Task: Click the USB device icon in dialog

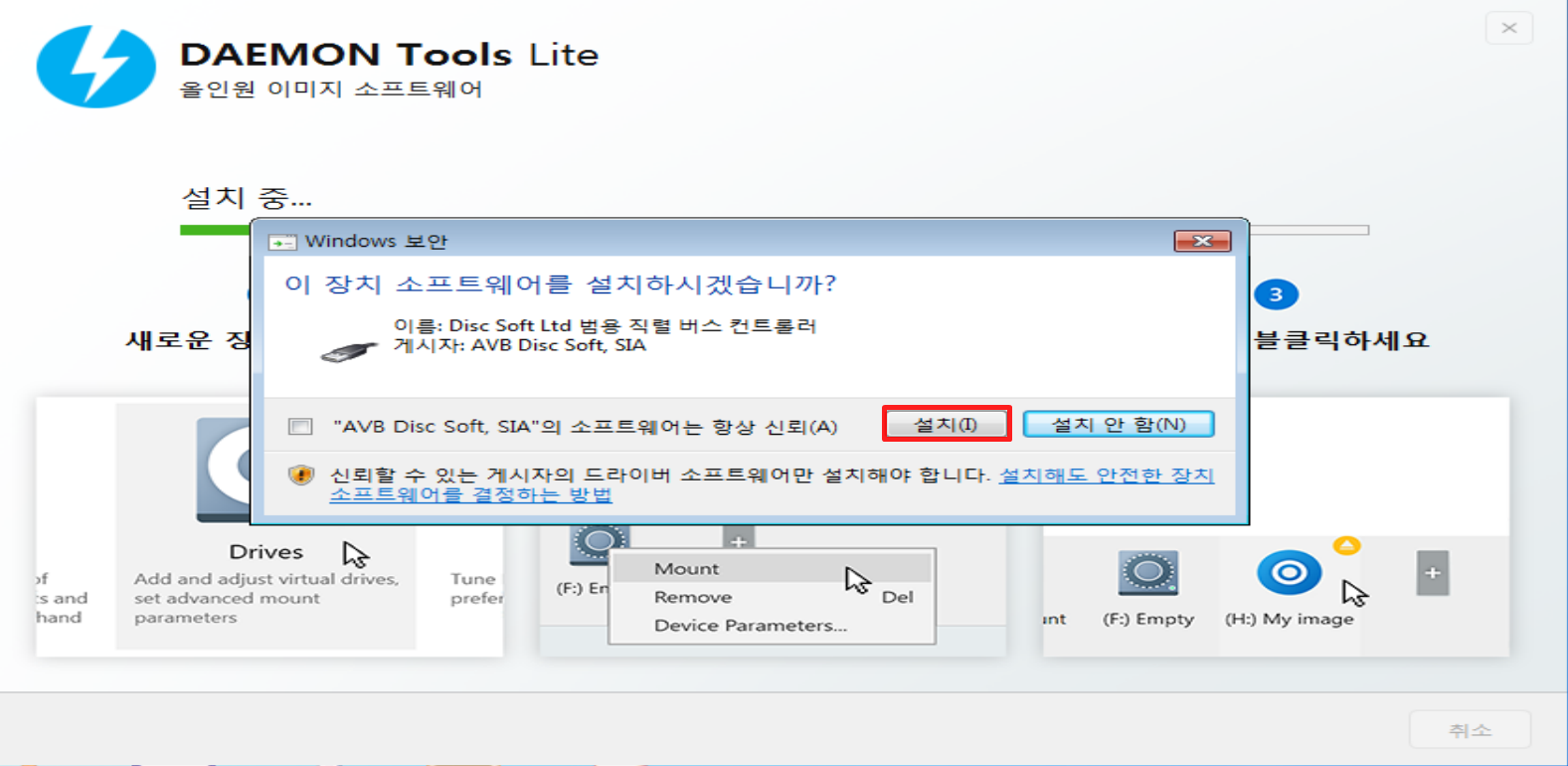Action: 349,351
